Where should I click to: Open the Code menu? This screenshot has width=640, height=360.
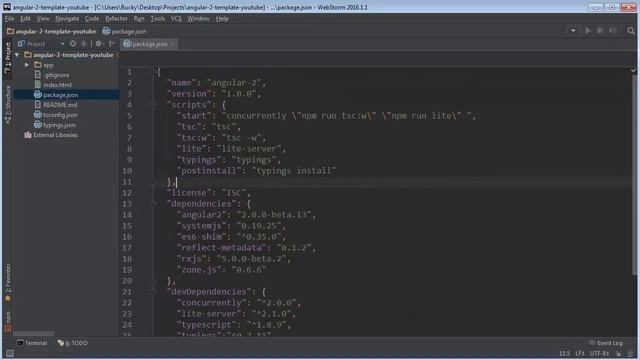click(x=92, y=19)
